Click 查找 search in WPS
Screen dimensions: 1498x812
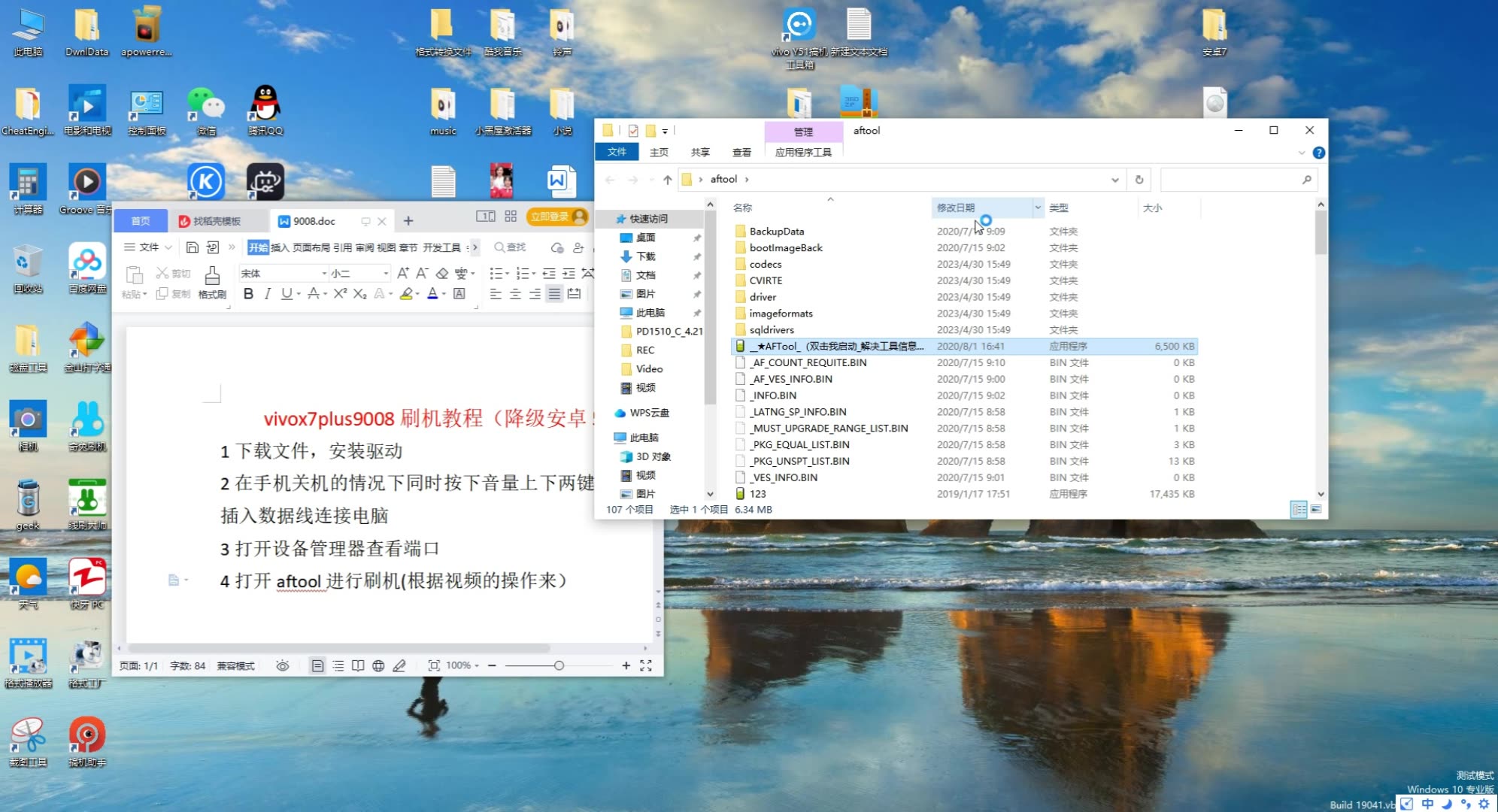pyautogui.click(x=510, y=247)
